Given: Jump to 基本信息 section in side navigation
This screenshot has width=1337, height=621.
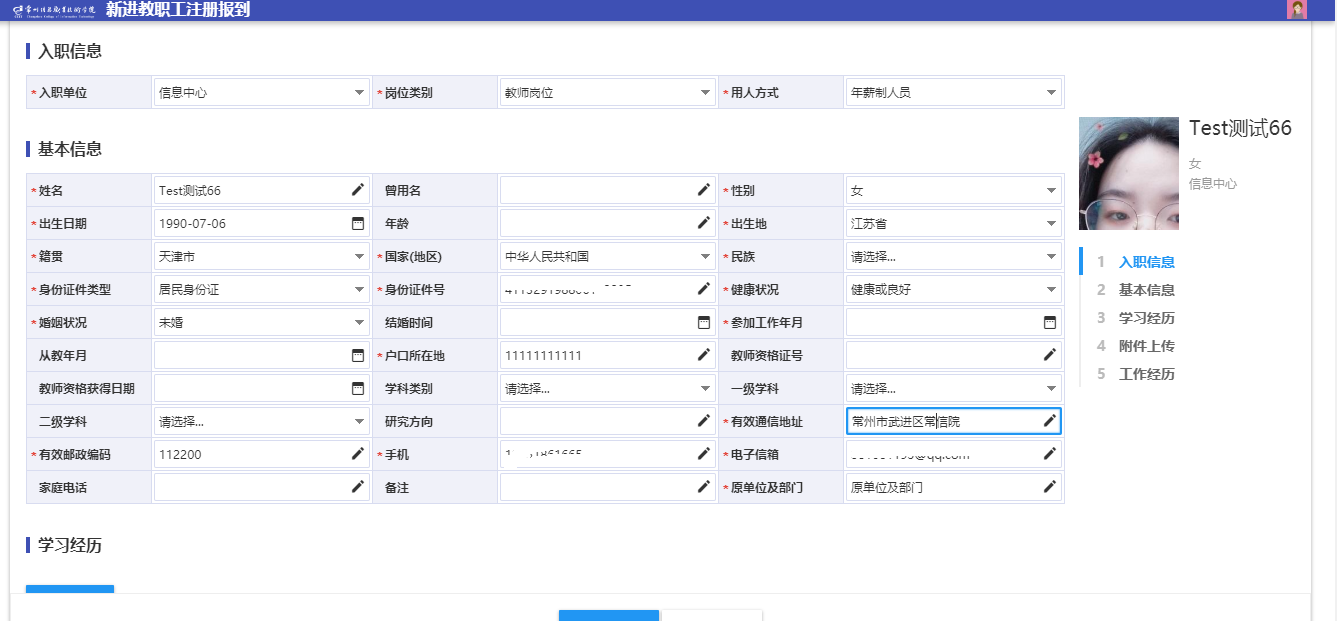Looking at the screenshot, I should click(x=1146, y=290).
